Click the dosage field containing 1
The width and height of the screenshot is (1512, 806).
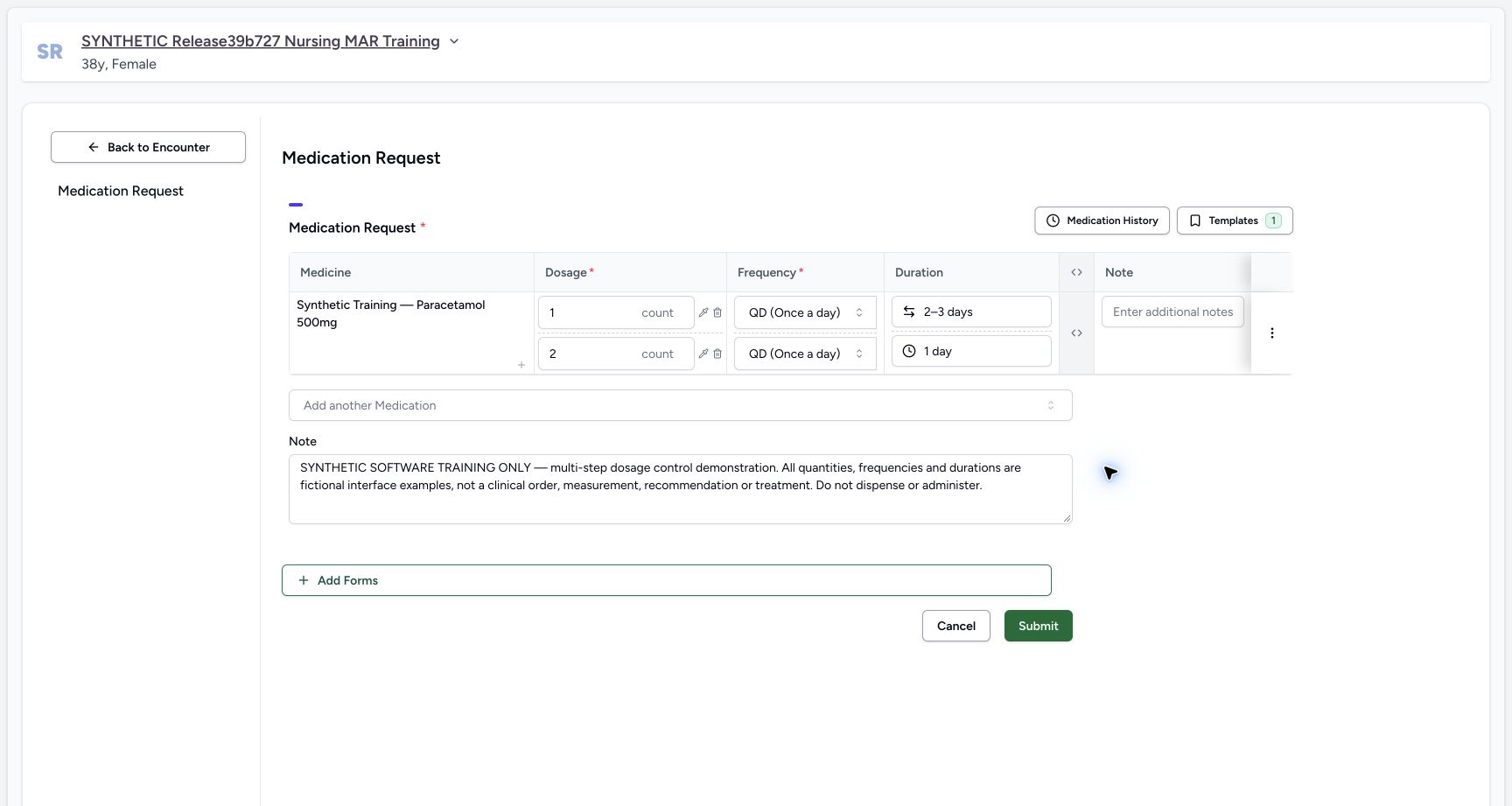tap(616, 312)
